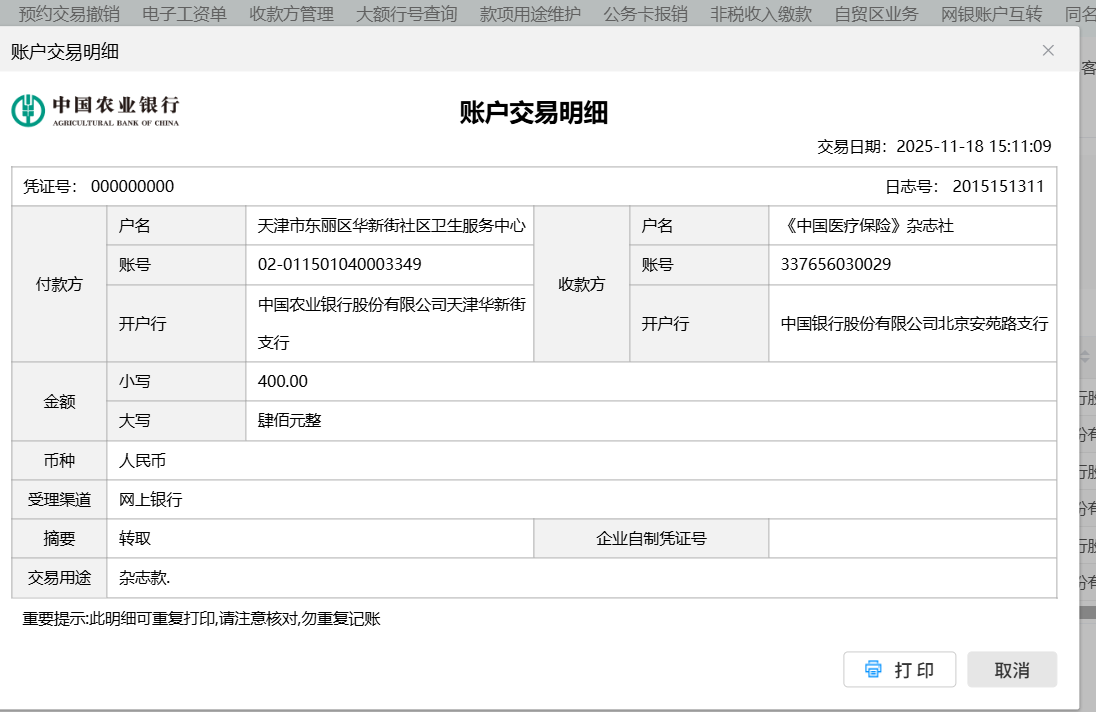1096x712 pixels.
Task: Go to the 电子工资单 menu
Action: coord(185,14)
